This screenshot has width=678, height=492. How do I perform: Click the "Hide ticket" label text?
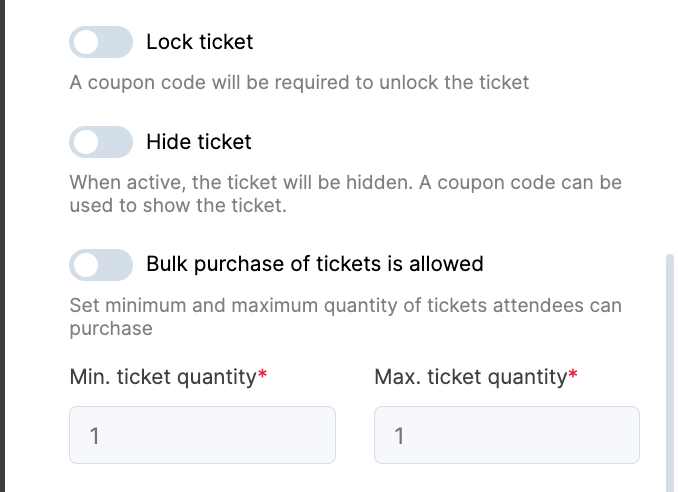pos(199,142)
